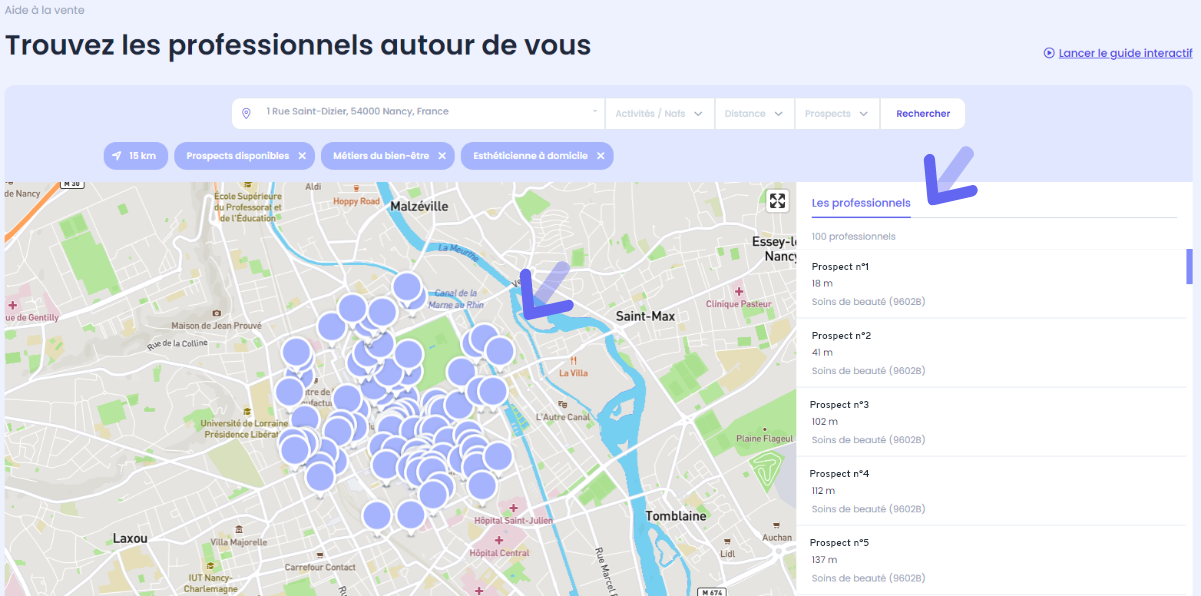
Task: Click Soins de beauté (9602B) under Prospect n°1
Action: pyautogui.click(x=868, y=302)
